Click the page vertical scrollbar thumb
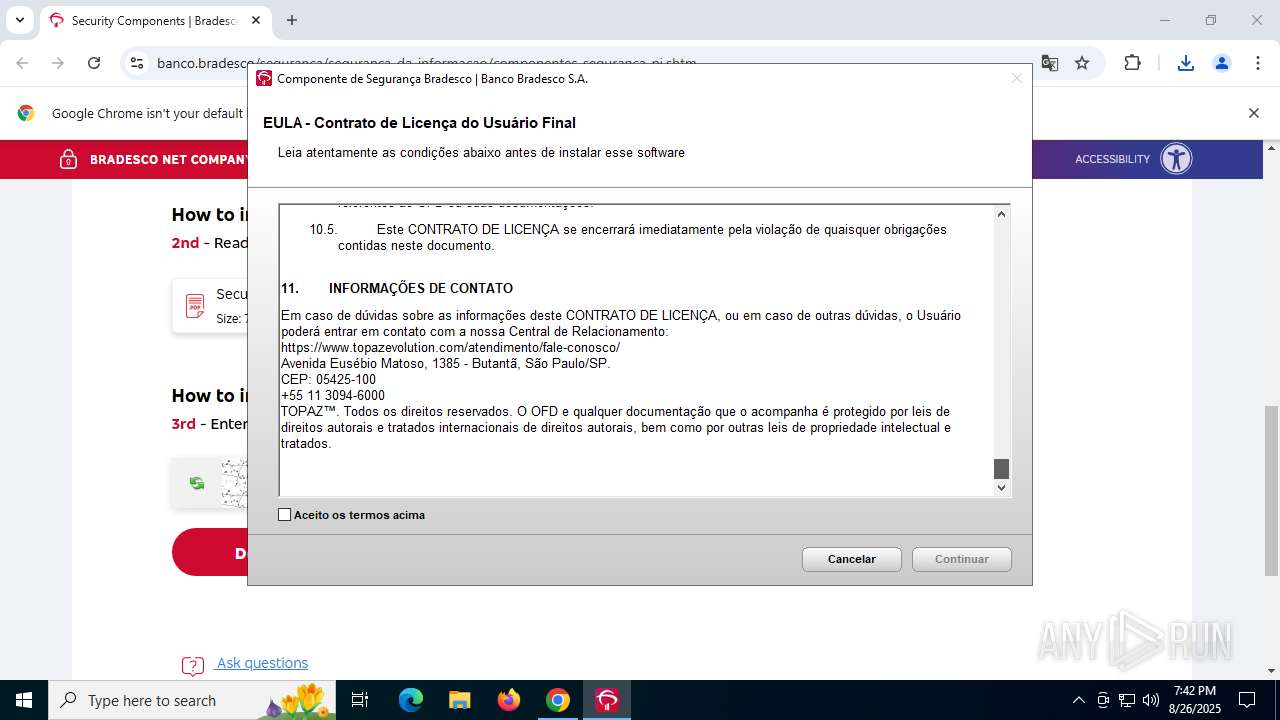 point(1271,490)
